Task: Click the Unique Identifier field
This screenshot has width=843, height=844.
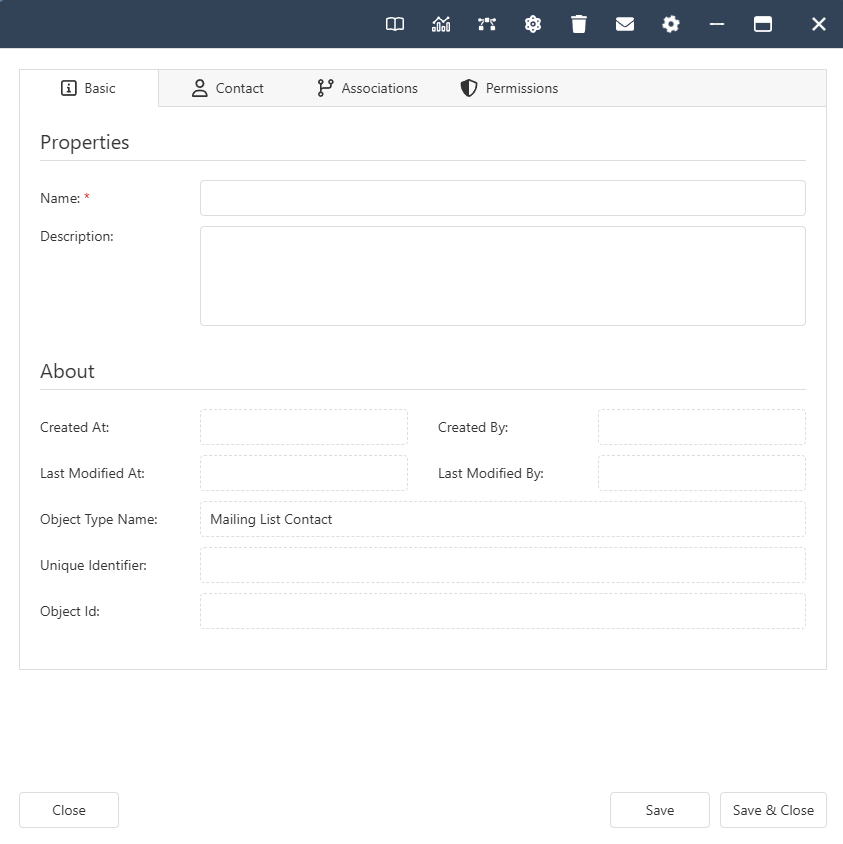Action: [502, 565]
